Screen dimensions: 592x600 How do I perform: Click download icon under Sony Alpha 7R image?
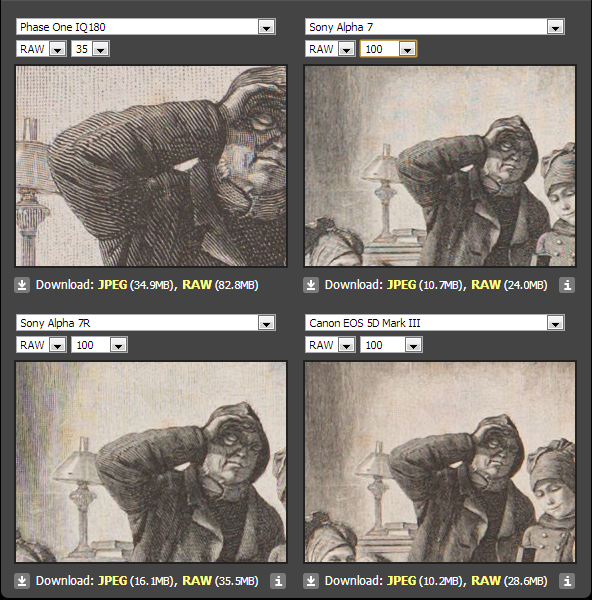tap(22, 581)
